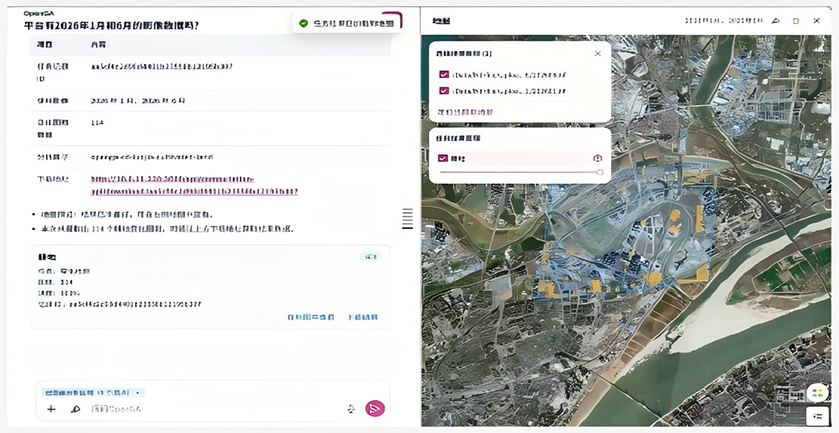Click the locate icon on the result layer row
839x433 pixels.
pyautogui.click(x=598, y=158)
